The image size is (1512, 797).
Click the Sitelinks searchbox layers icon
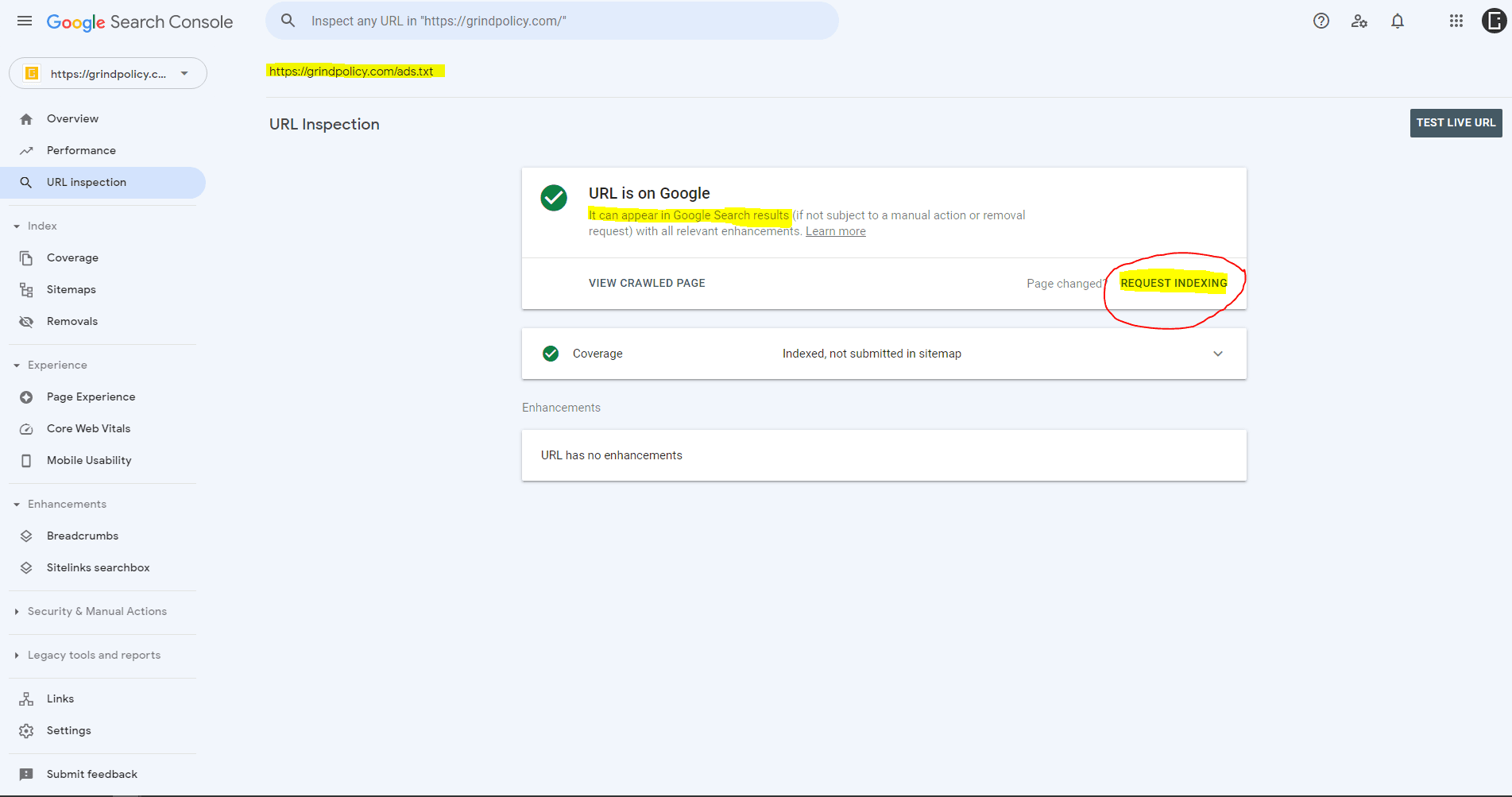[x=26, y=568]
